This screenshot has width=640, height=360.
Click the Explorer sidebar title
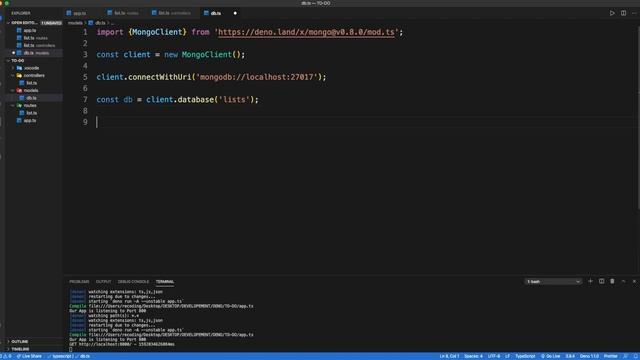coord(21,13)
